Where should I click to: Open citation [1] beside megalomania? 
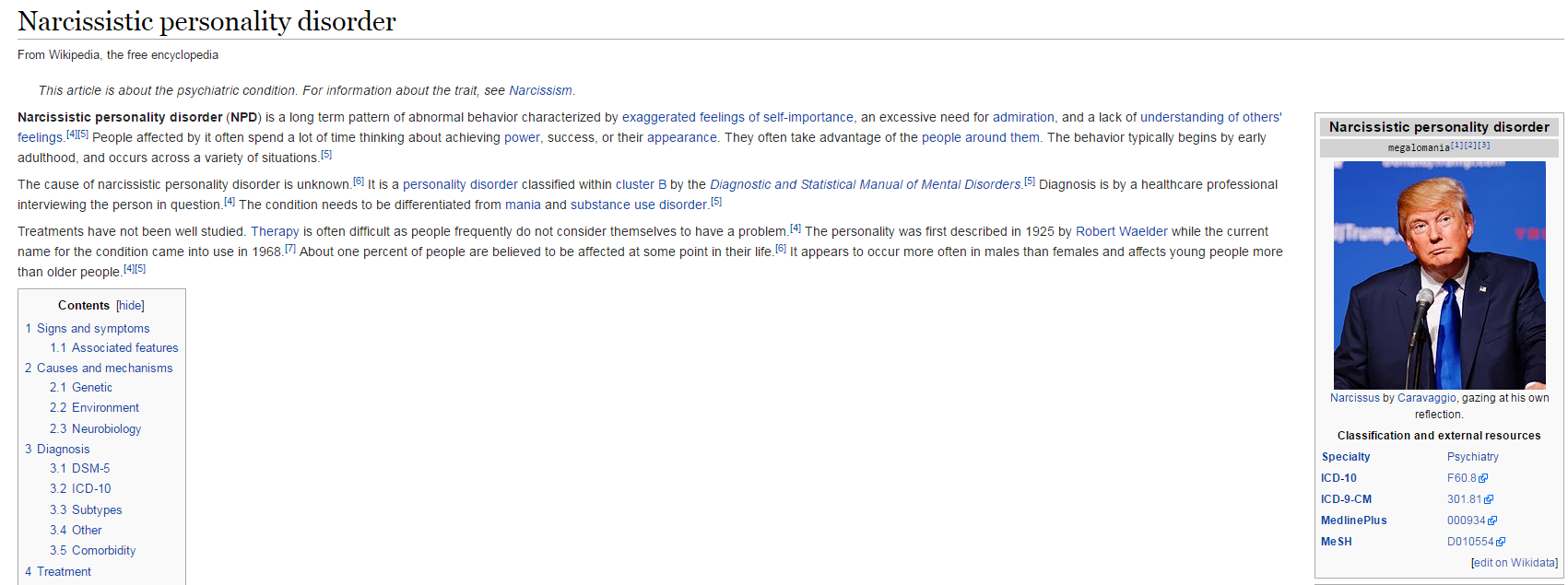[1456, 146]
